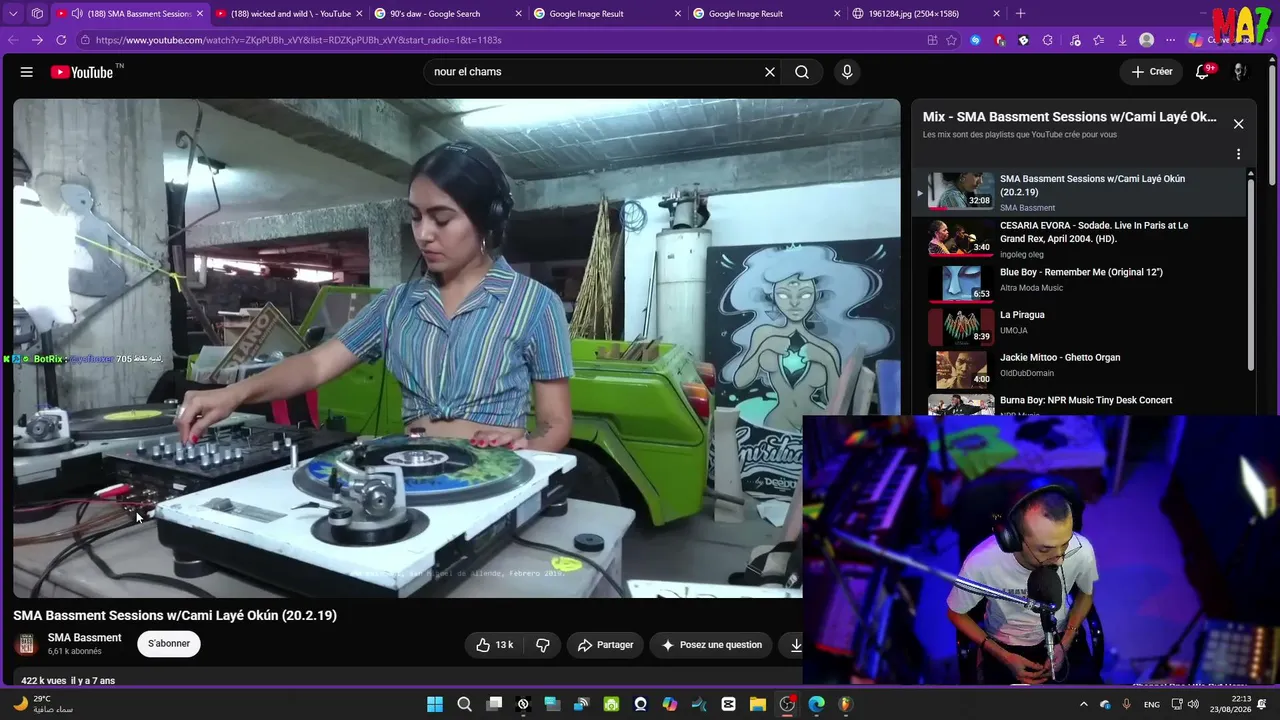Viewport: 1280px width, 720px height.
Task: Click Posez une question button
Action: (711, 645)
